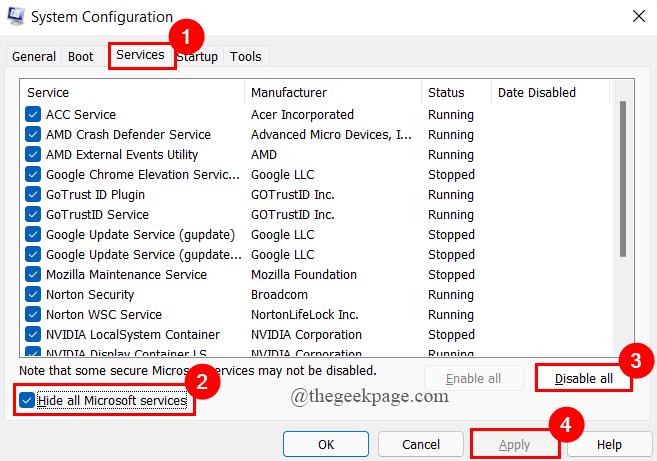Image resolution: width=657 pixels, height=461 pixels.
Task: Close the System Configuration window
Action: pos(637,16)
